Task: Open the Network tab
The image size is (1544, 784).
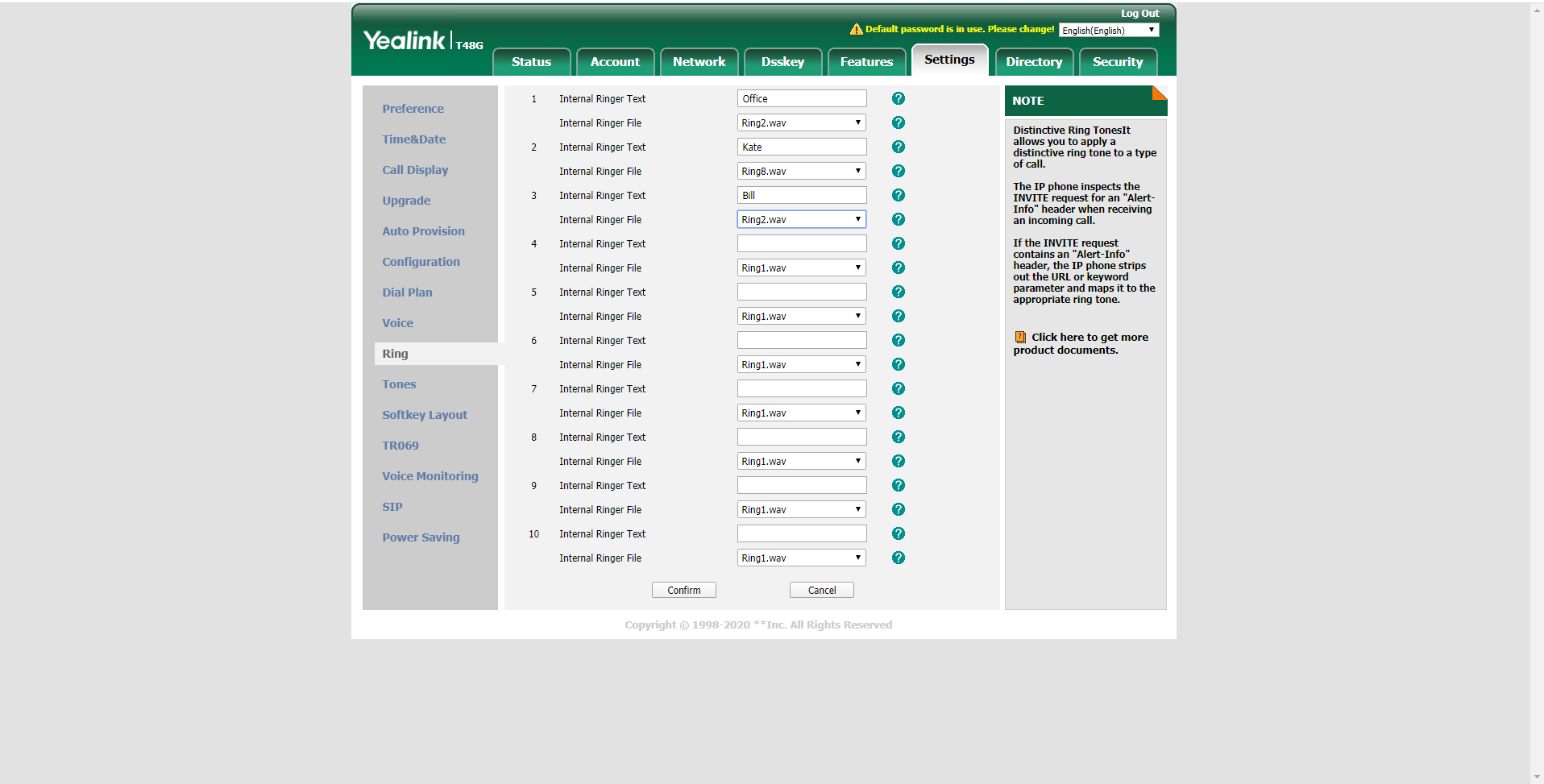Action: (x=699, y=62)
